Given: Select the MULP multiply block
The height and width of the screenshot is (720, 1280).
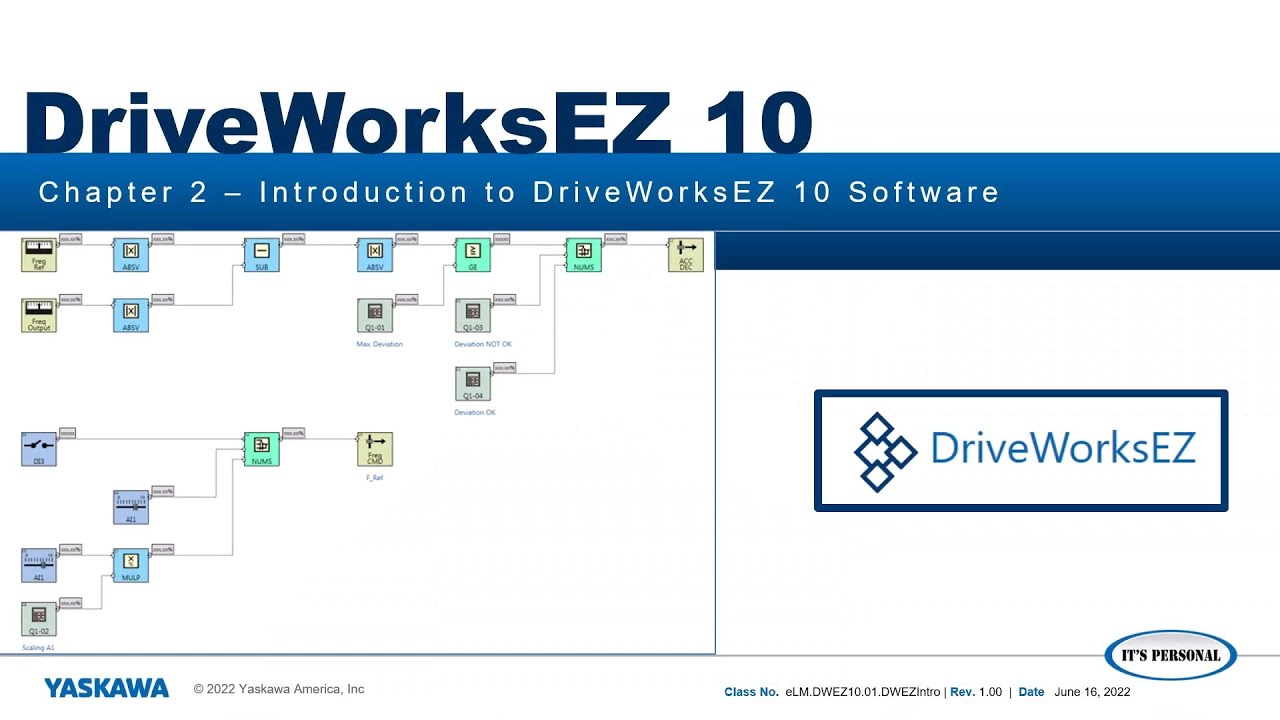Looking at the screenshot, I should [x=131, y=566].
